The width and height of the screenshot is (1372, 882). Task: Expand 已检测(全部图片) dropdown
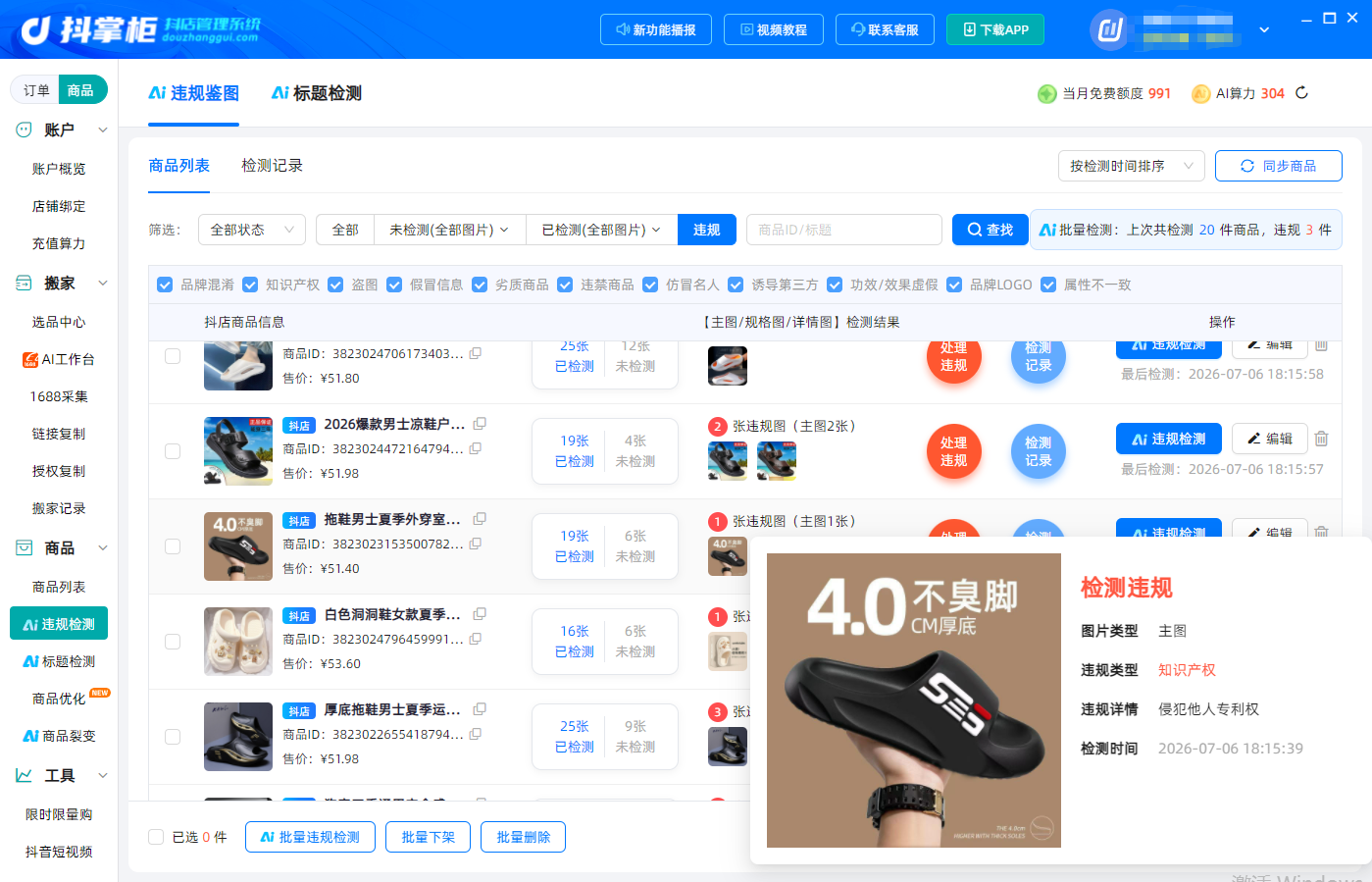tap(602, 230)
